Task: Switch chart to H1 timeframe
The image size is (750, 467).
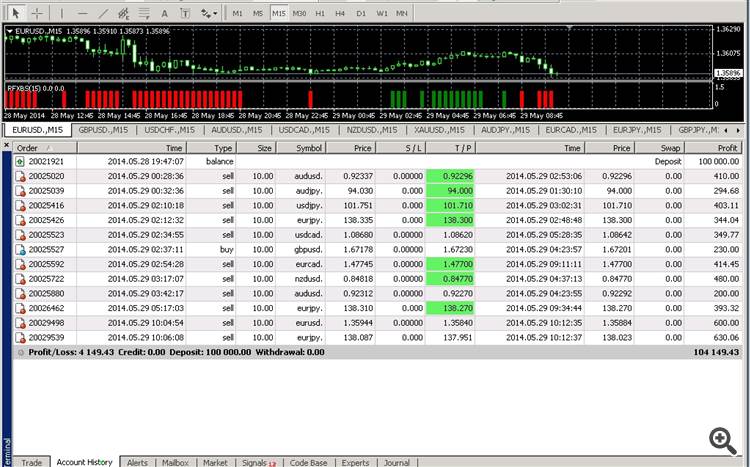Action: click(x=320, y=13)
